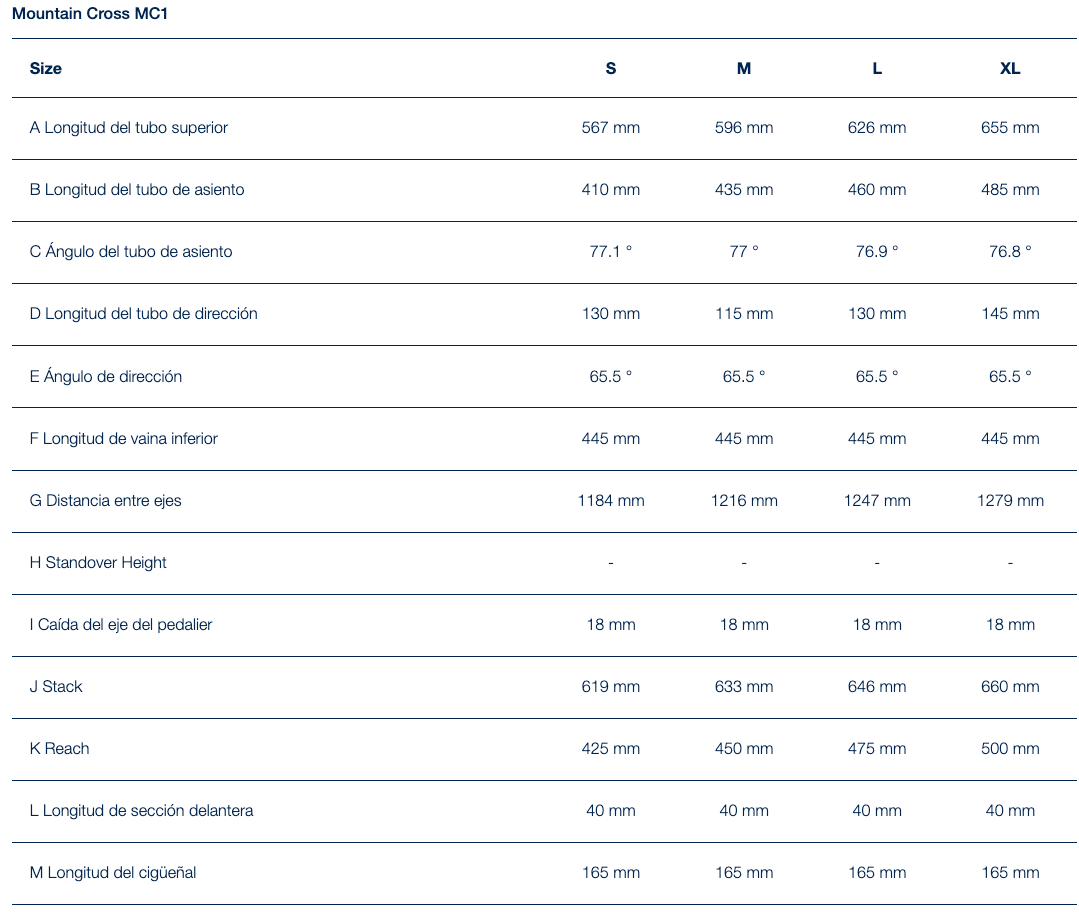The width and height of the screenshot is (1079, 912).
Task: Click 'L Longitud de sección delantera' label
Action: pos(141,810)
